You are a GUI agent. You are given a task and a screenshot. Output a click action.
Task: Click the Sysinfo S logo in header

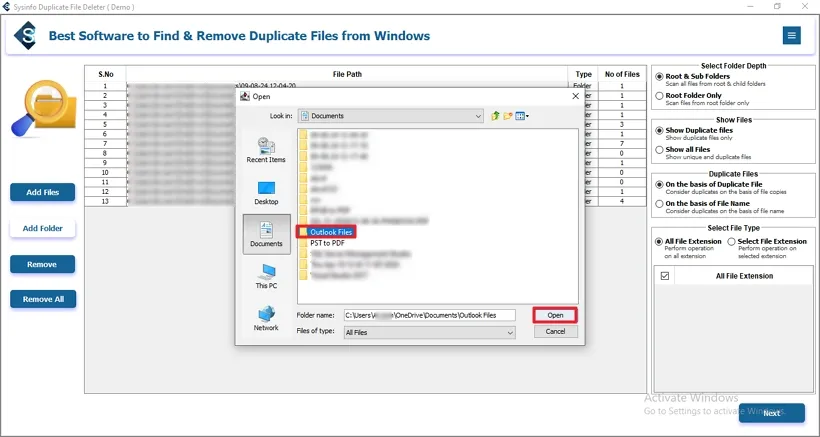pyautogui.click(x=25, y=36)
